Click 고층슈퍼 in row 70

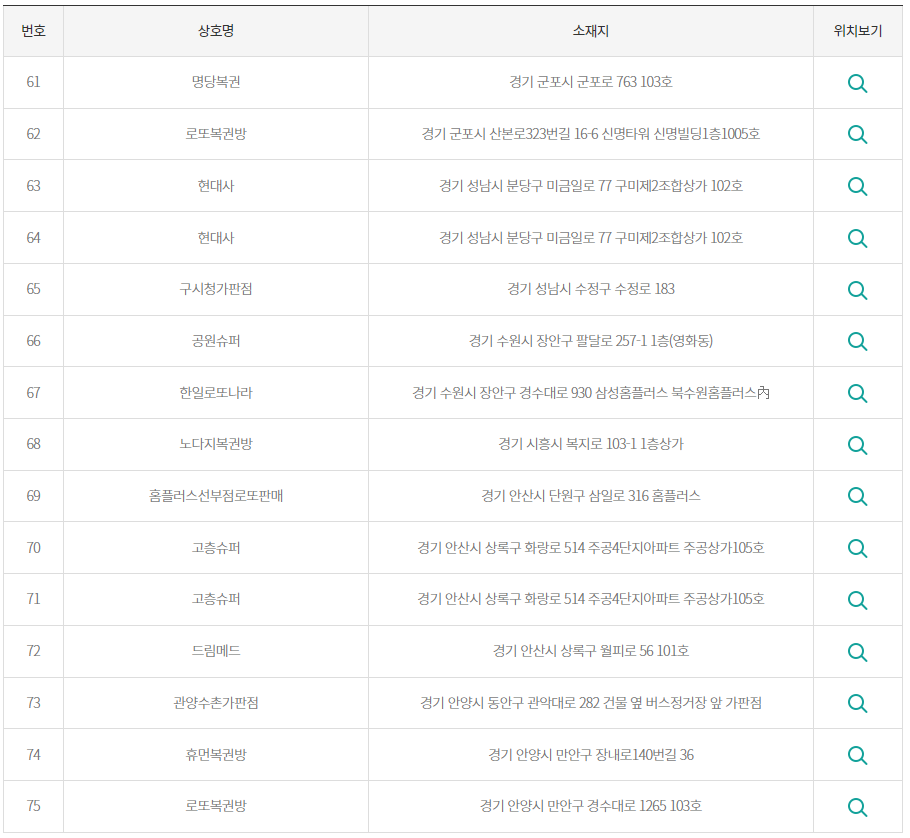(x=216, y=548)
